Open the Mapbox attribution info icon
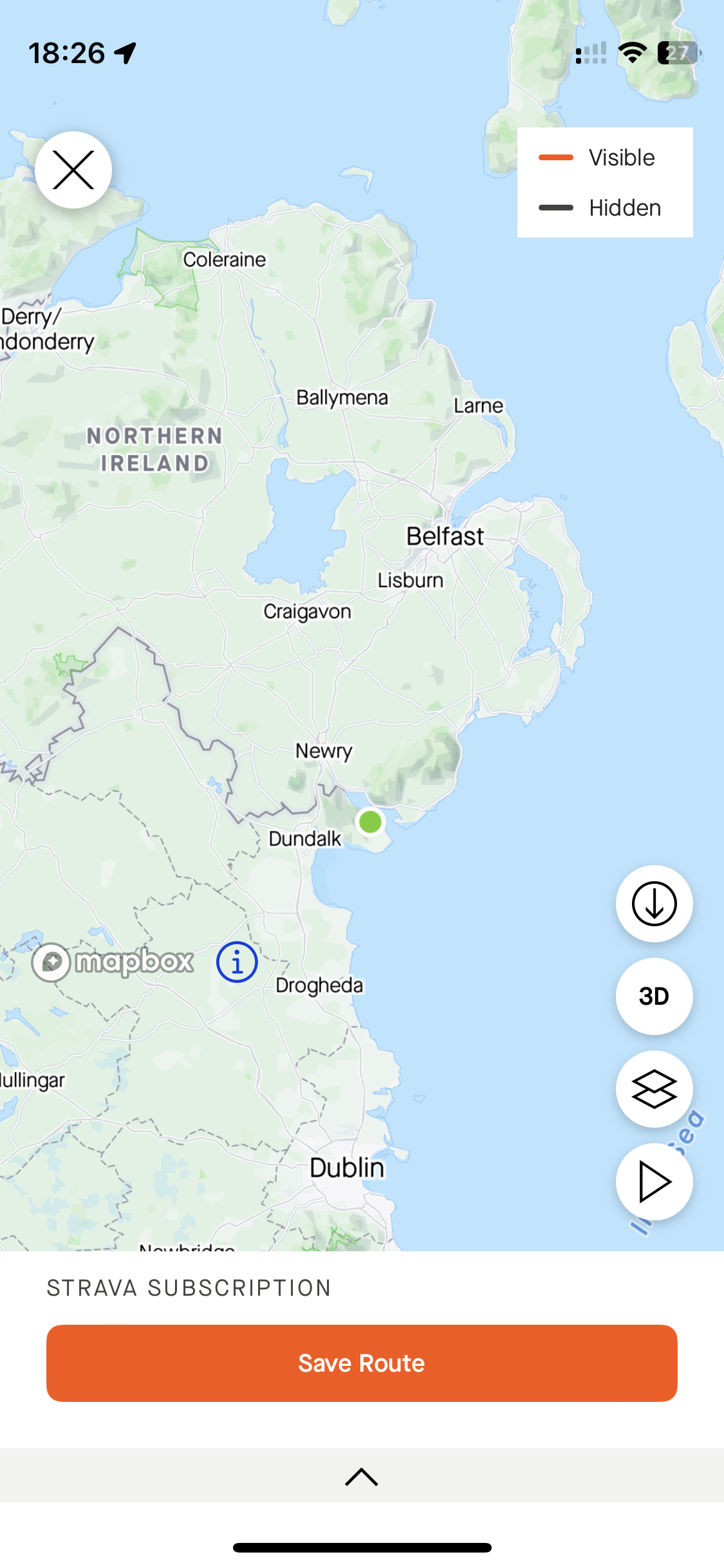 237,962
